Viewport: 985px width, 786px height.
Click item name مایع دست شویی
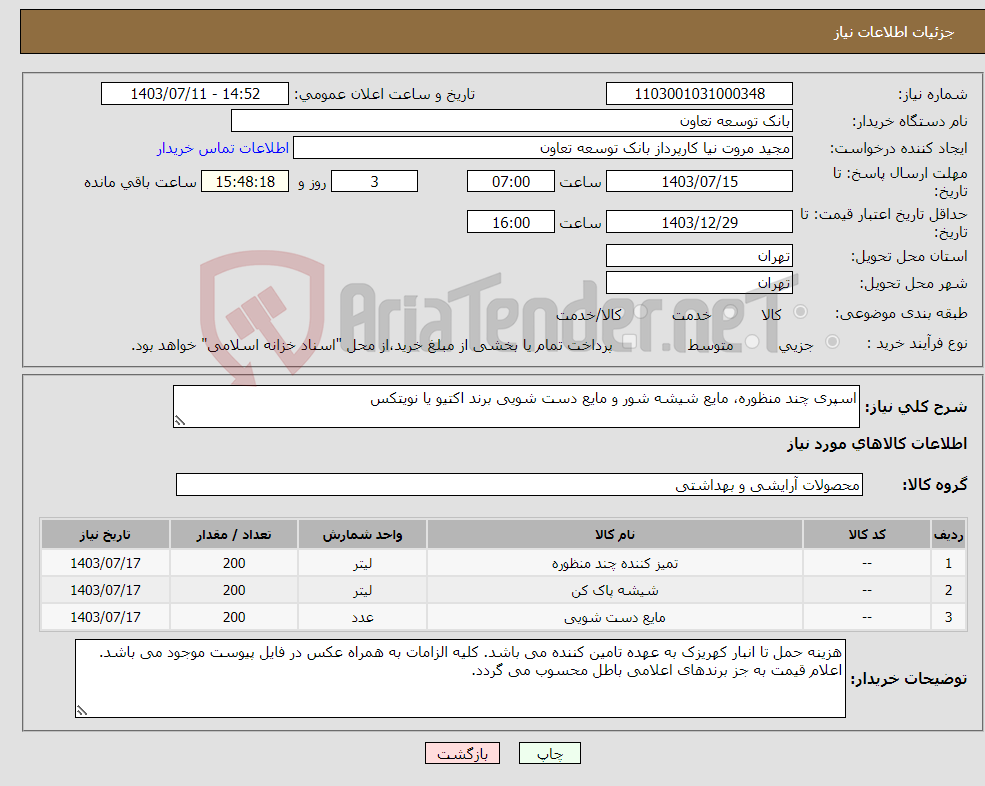[614, 618]
